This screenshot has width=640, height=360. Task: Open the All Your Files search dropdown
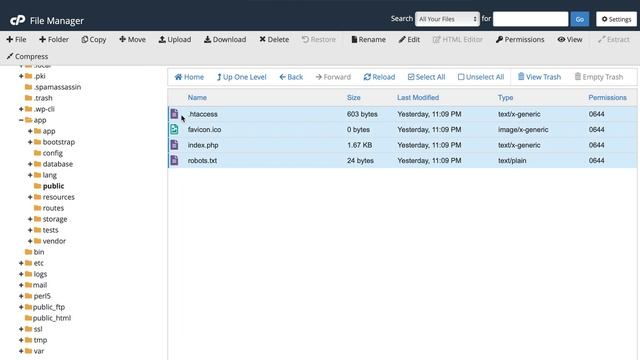click(447, 19)
